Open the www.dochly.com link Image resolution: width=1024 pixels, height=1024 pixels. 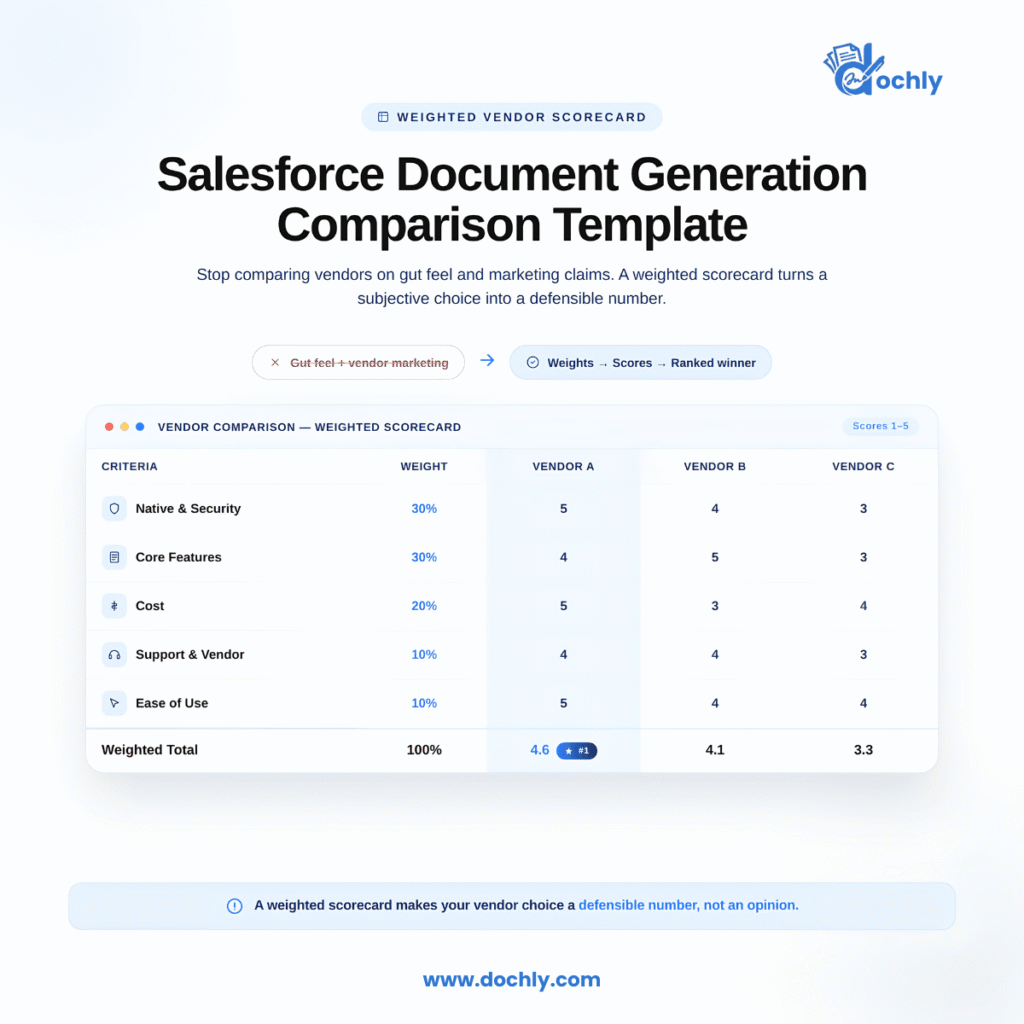pos(511,980)
